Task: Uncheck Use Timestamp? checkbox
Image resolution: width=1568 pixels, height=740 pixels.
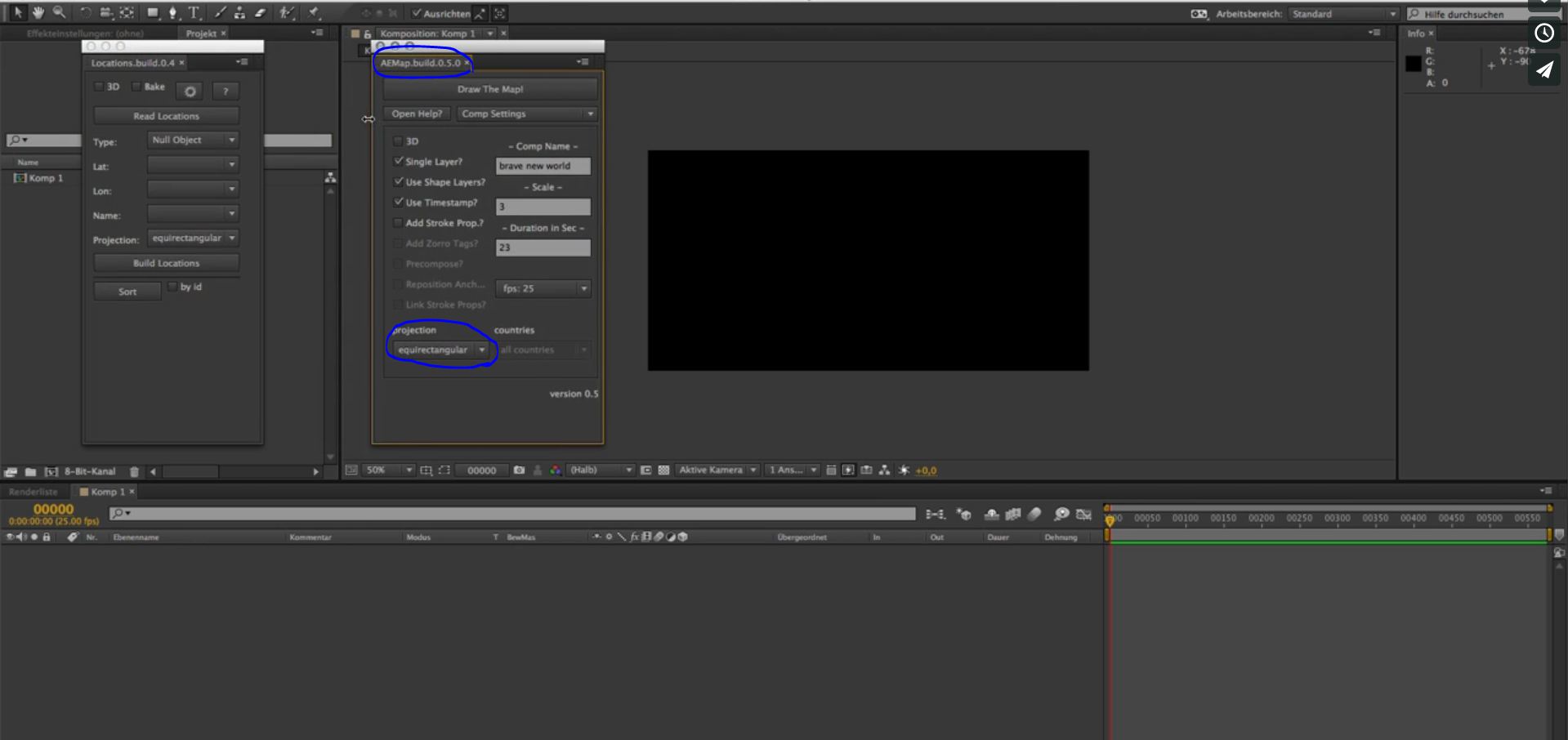Action: 398,203
